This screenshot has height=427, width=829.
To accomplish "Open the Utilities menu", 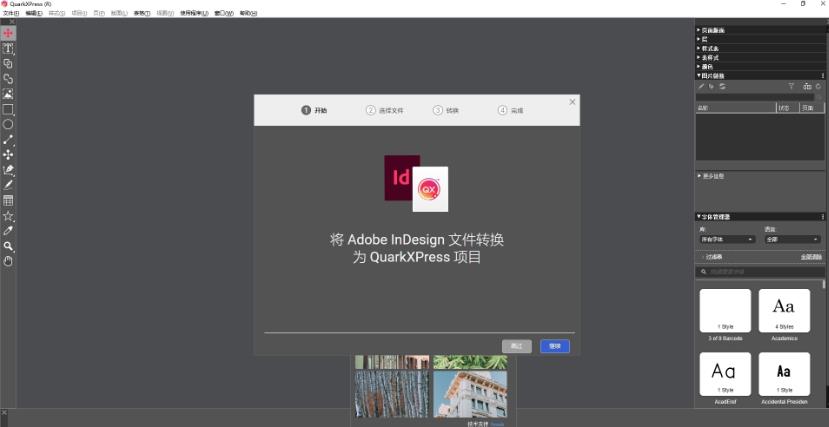I will 194,13.
